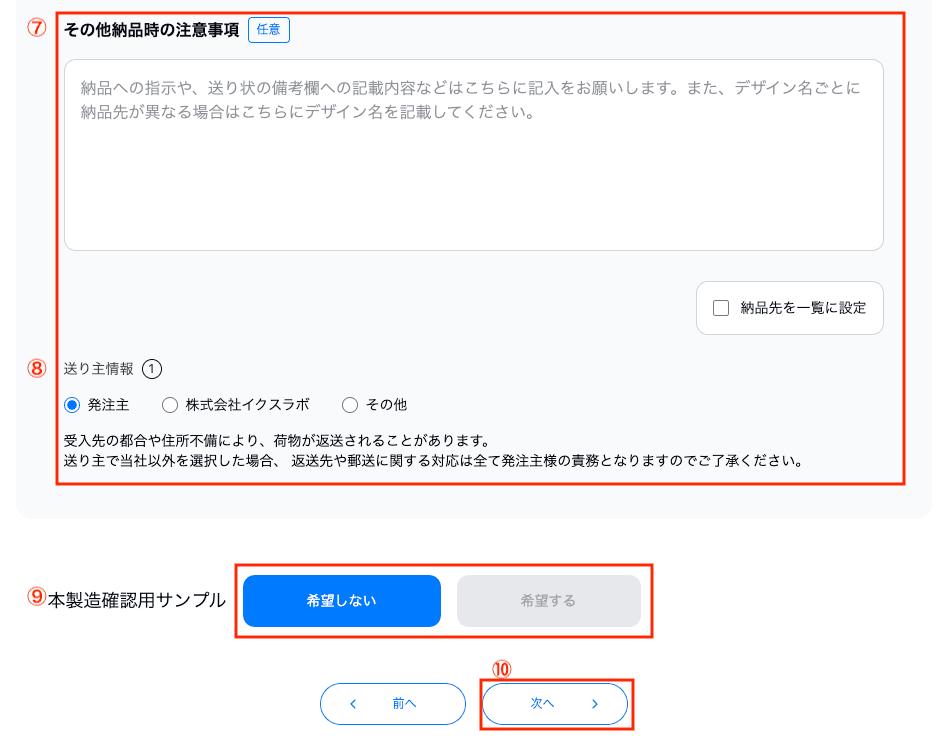Proceed with the 次へ button

pyautogui.click(x=555, y=704)
